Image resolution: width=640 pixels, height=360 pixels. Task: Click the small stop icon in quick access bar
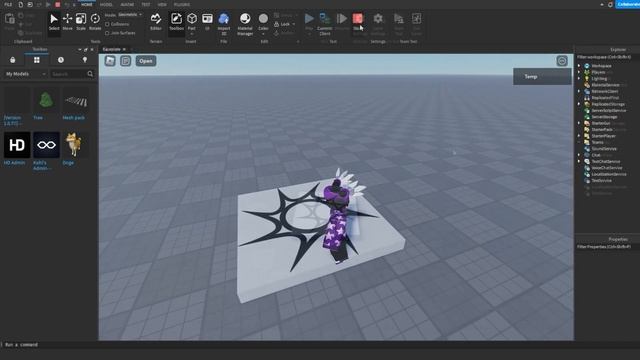(58, 4)
